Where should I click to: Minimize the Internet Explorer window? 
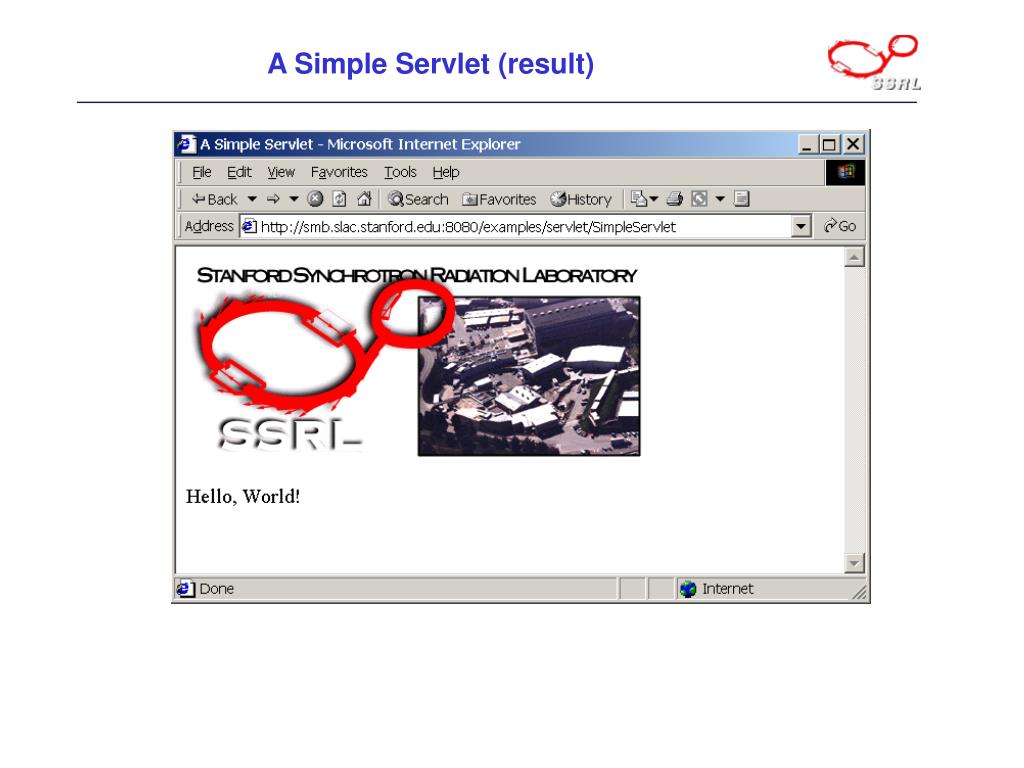807,144
